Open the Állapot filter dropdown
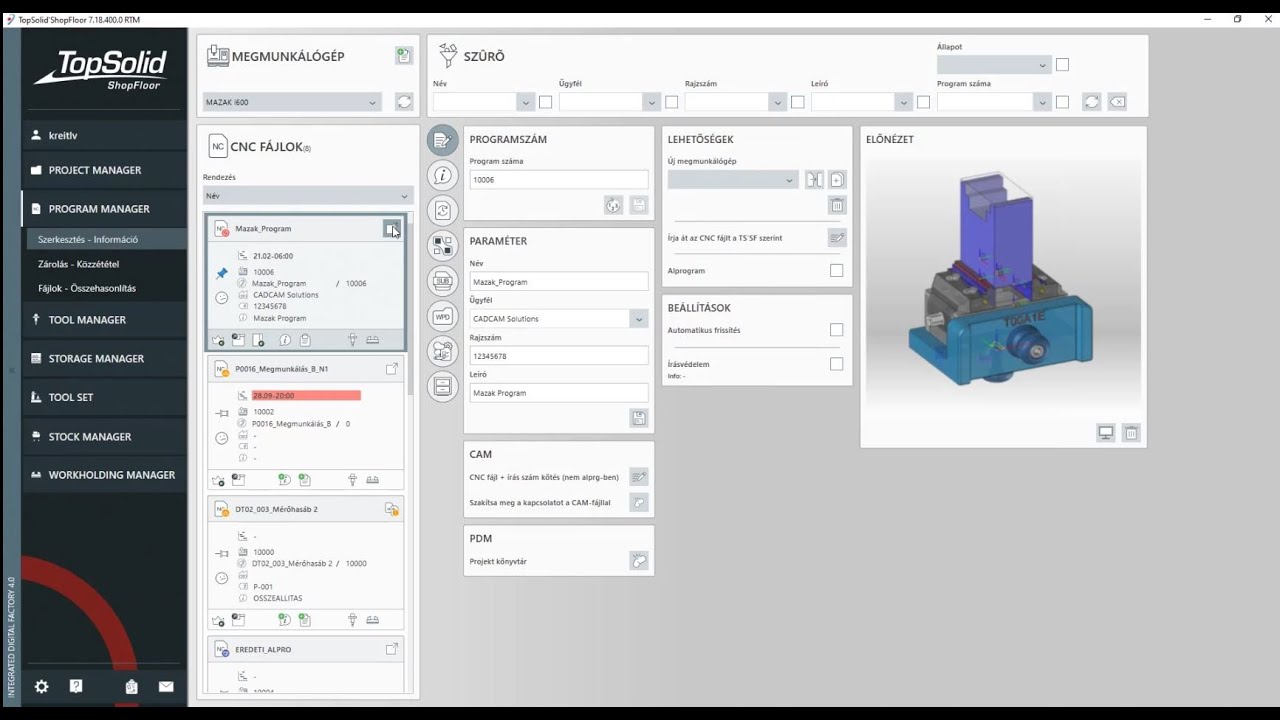Viewport: 1280px width, 720px height. click(994, 65)
